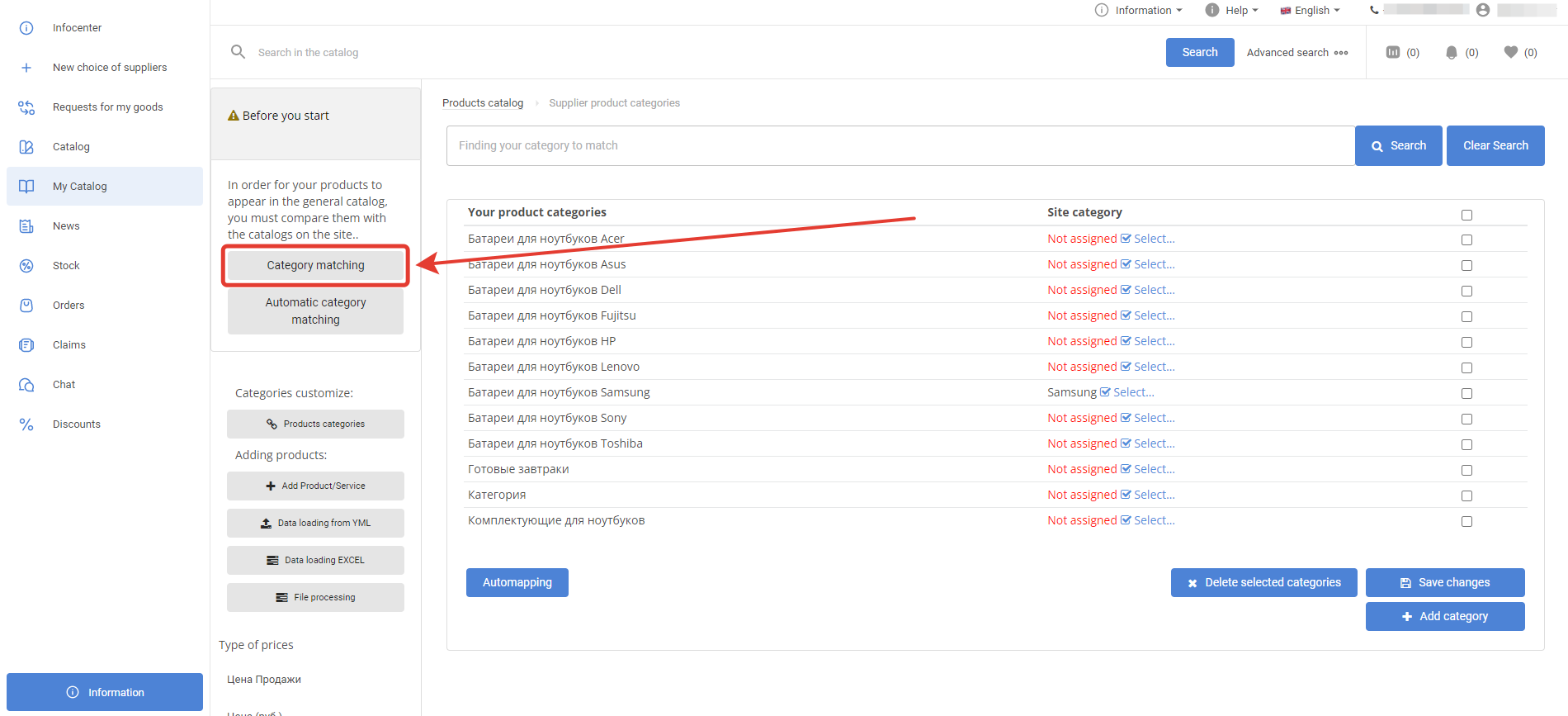Click the comparison list icon in header

(1393, 52)
